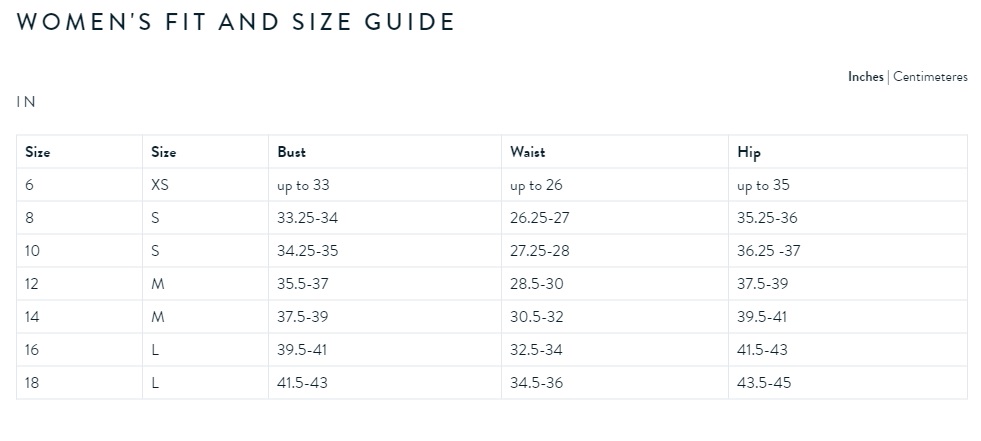Screen dimensions: 981x441
Task: Click waist measurement 27.25-28
Action: click(539, 251)
